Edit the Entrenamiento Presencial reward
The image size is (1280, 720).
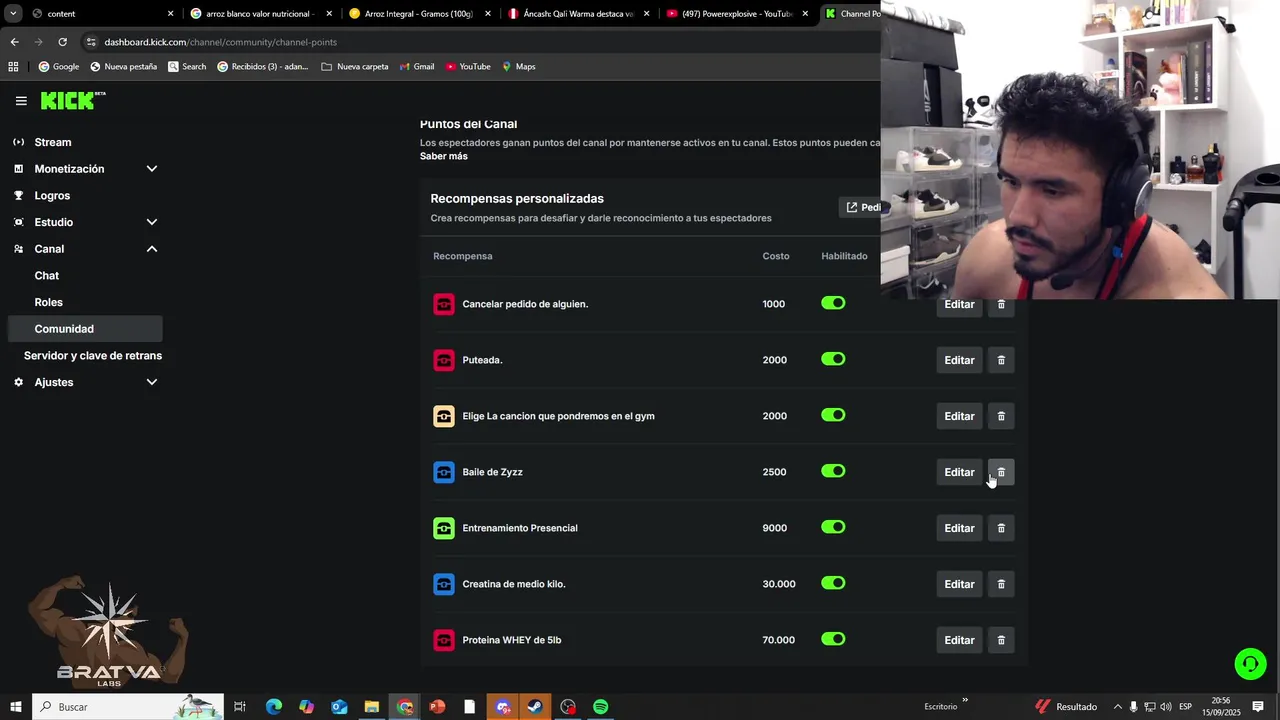pyautogui.click(x=959, y=528)
